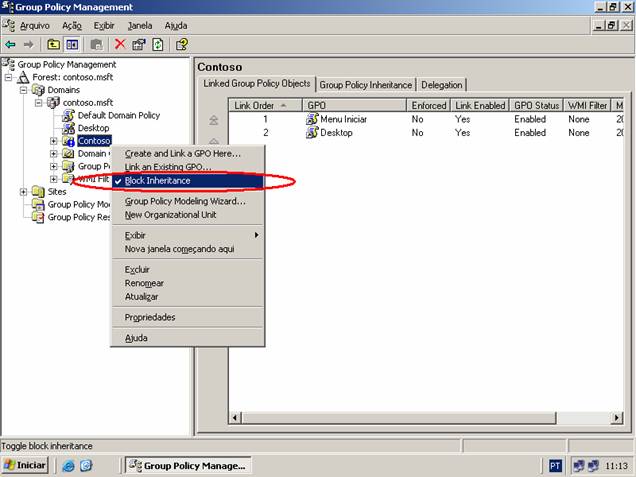Image resolution: width=636 pixels, height=477 pixels.
Task: Click the scroll right arrow in list
Action: [617, 417]
